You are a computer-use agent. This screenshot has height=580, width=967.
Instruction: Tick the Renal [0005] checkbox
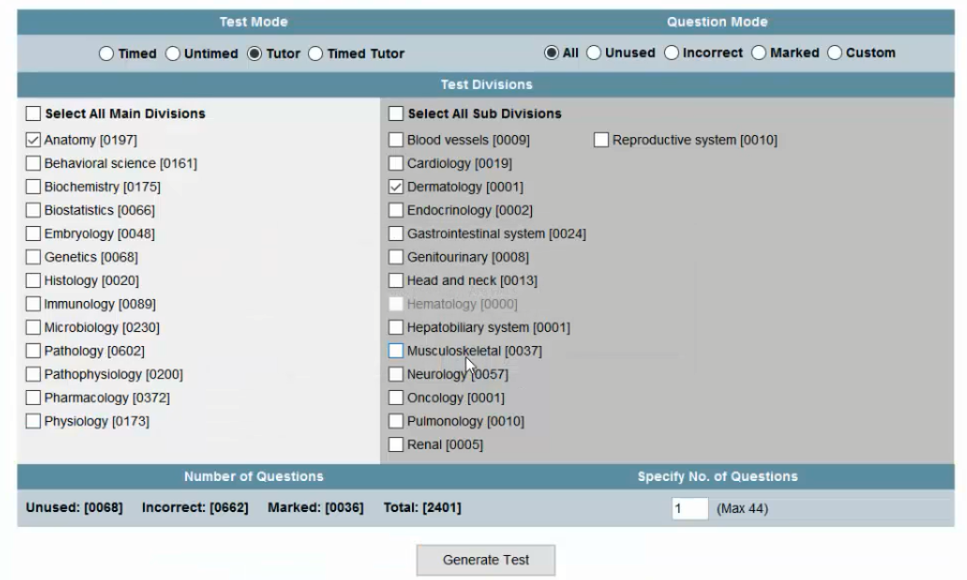(396, 445)
